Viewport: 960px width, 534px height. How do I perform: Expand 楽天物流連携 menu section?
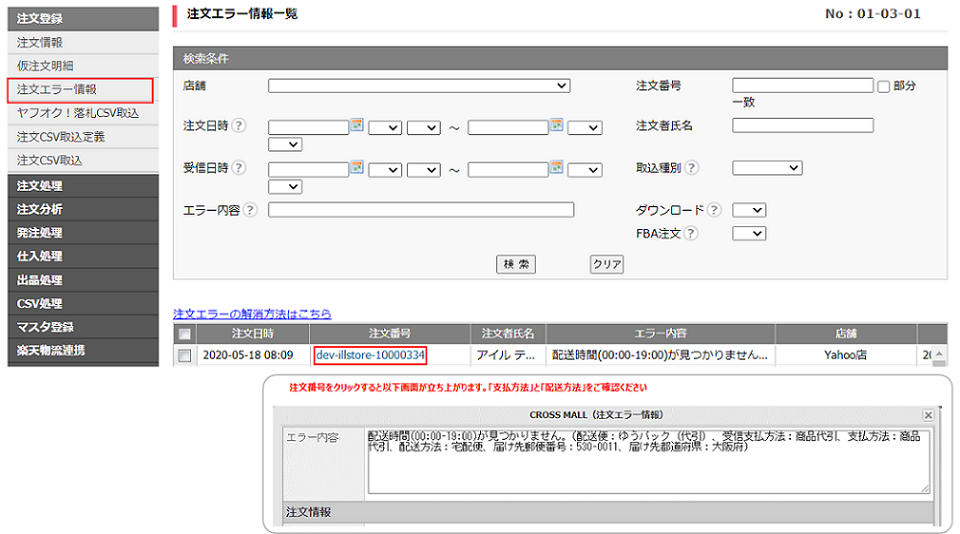(x=83, y=350)
